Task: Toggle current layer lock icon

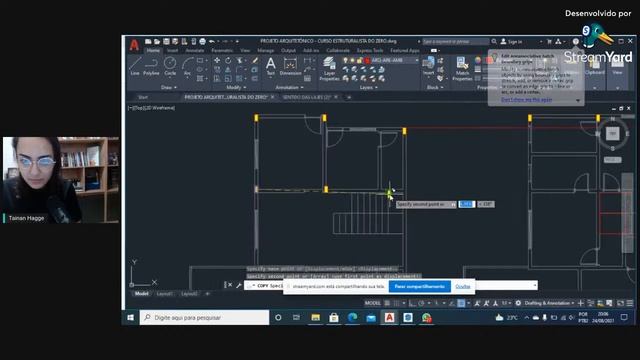Action: 359,60
